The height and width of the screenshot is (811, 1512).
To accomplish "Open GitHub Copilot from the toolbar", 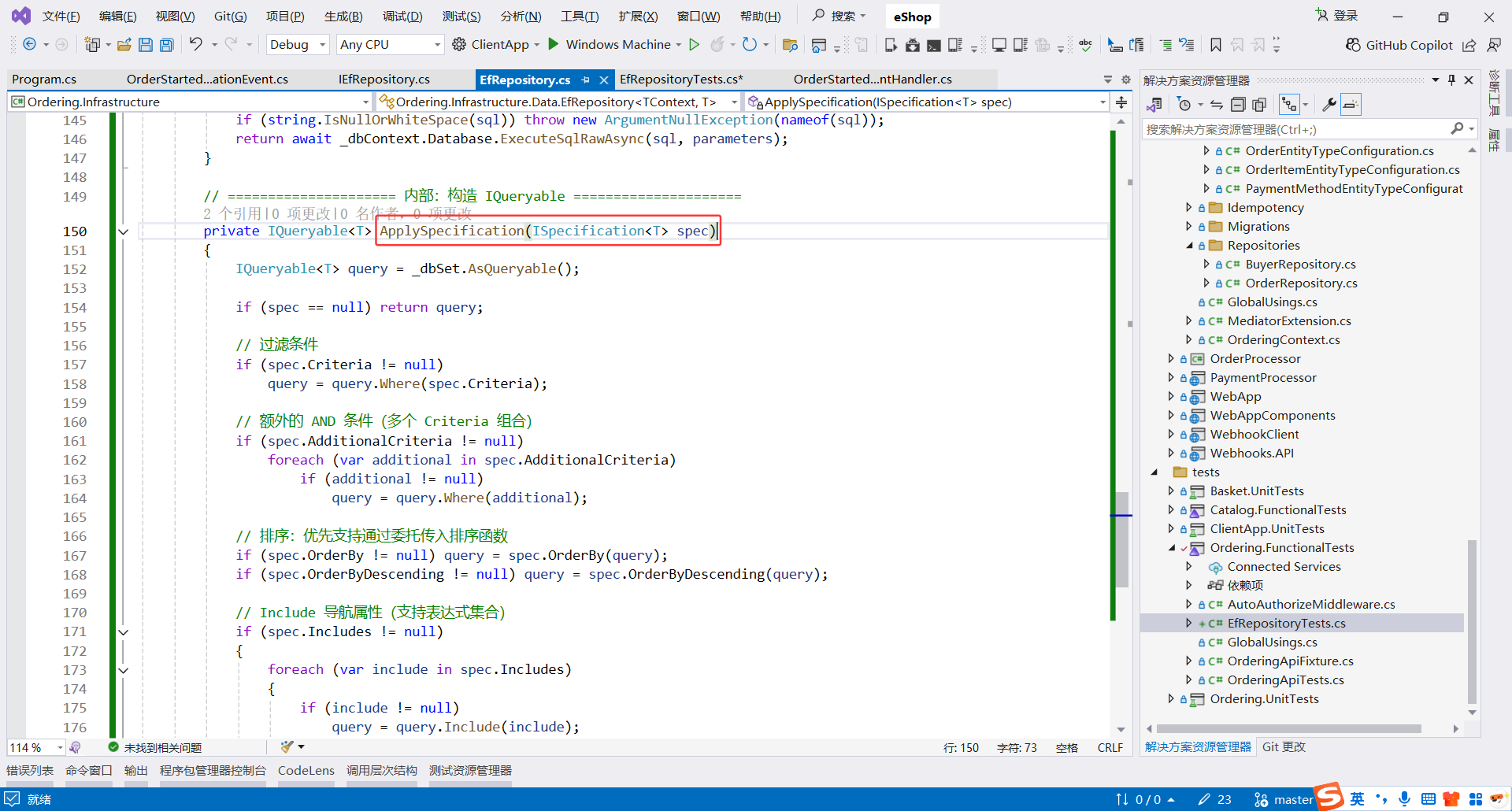I will [1399, 45].
